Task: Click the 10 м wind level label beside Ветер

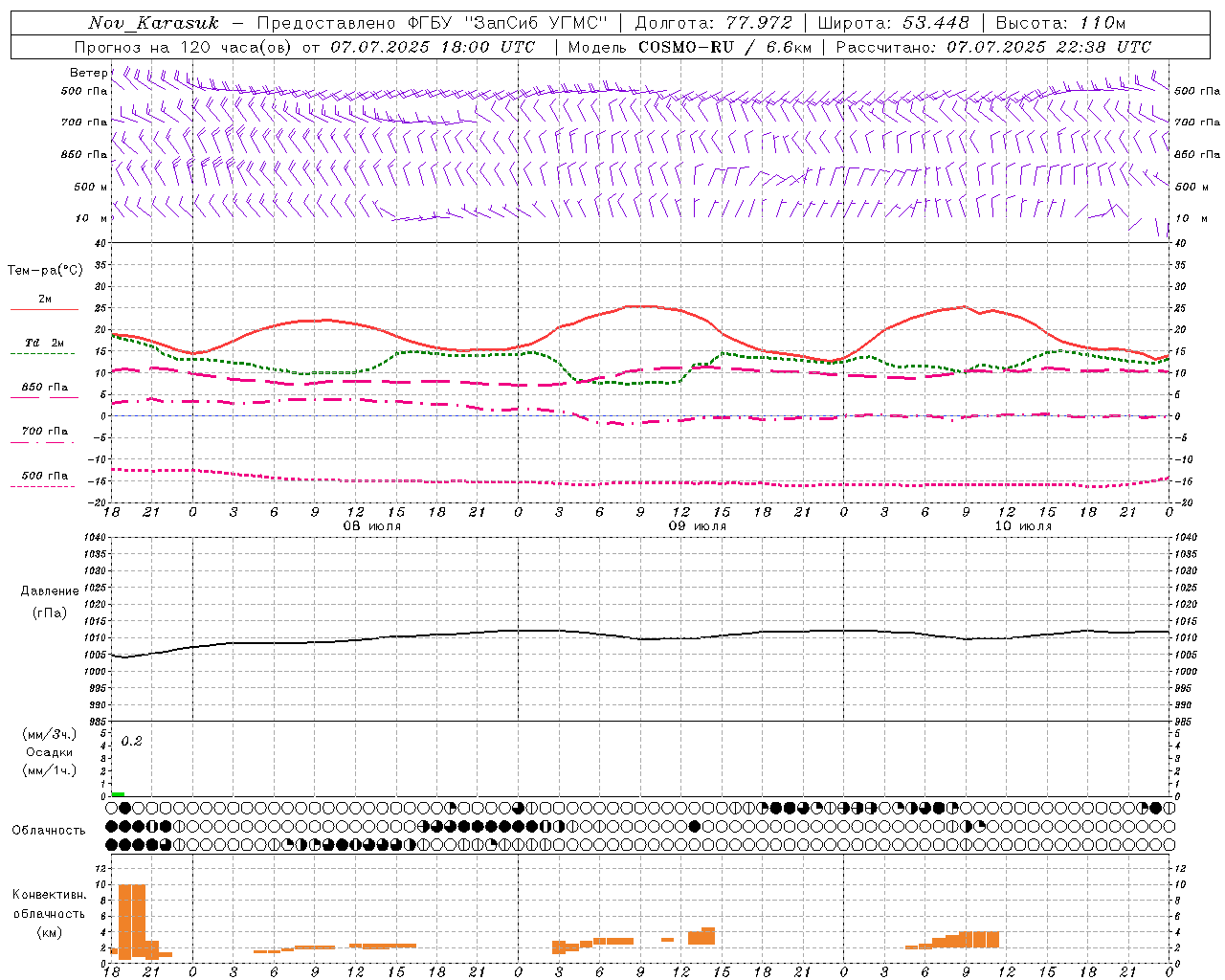Action: [92, 218]
